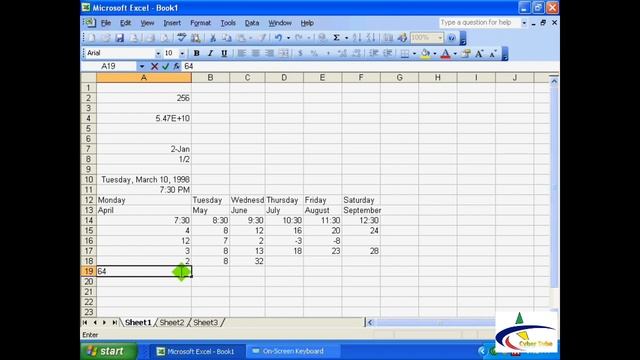Click the AutoSum sigma icon

click(x=336, y=38)
